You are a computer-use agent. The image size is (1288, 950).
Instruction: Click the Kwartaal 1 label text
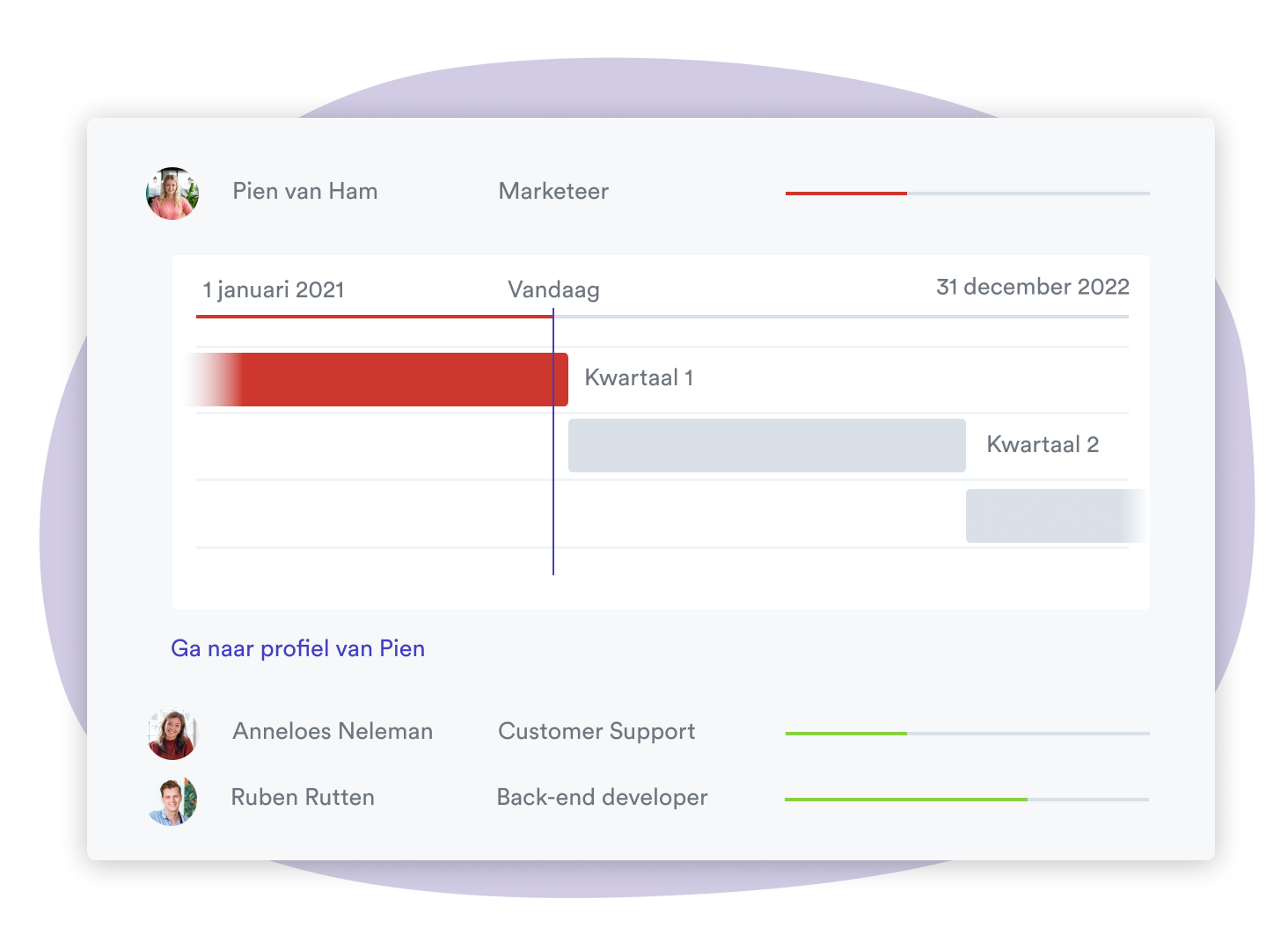point(639,377)
